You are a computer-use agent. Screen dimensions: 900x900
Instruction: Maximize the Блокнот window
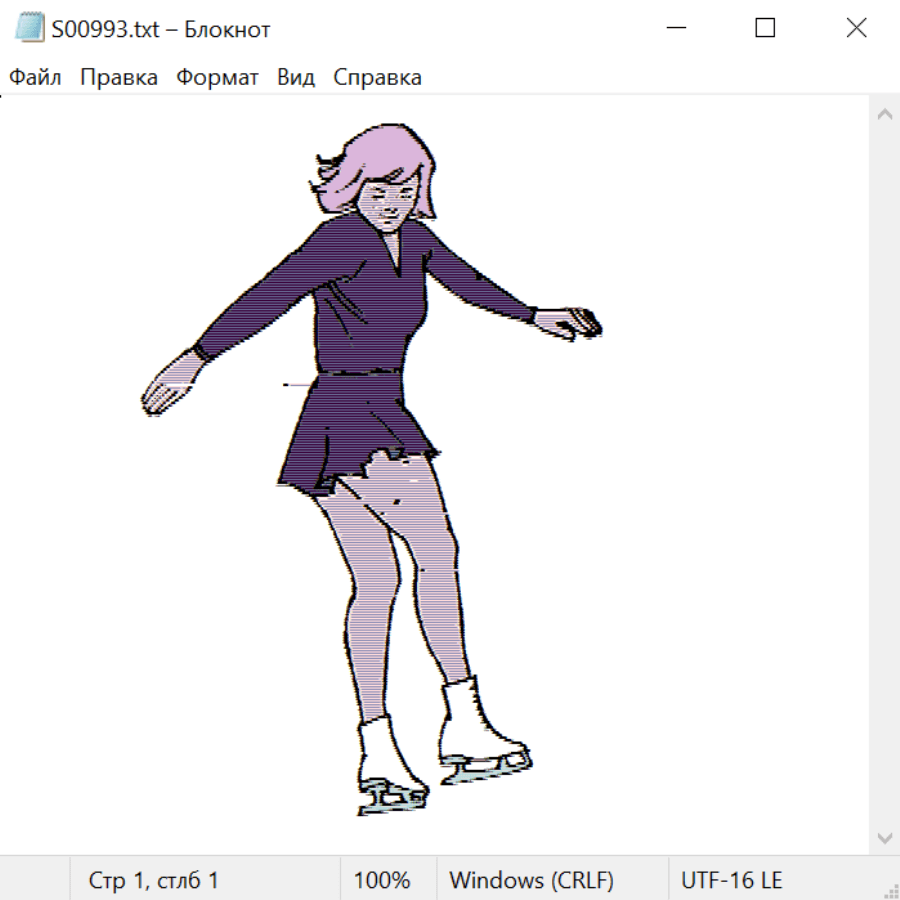765,29
